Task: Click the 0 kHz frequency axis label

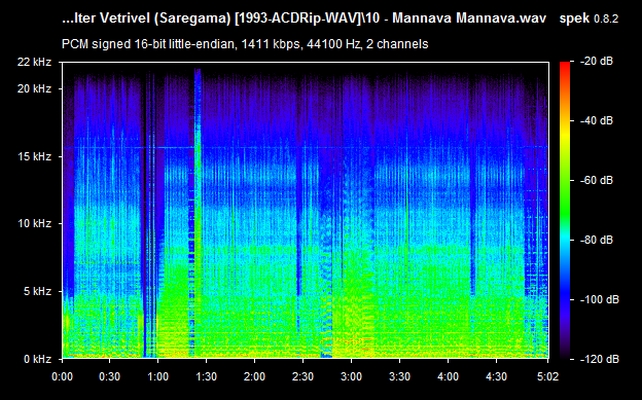Action: [37, 359]
